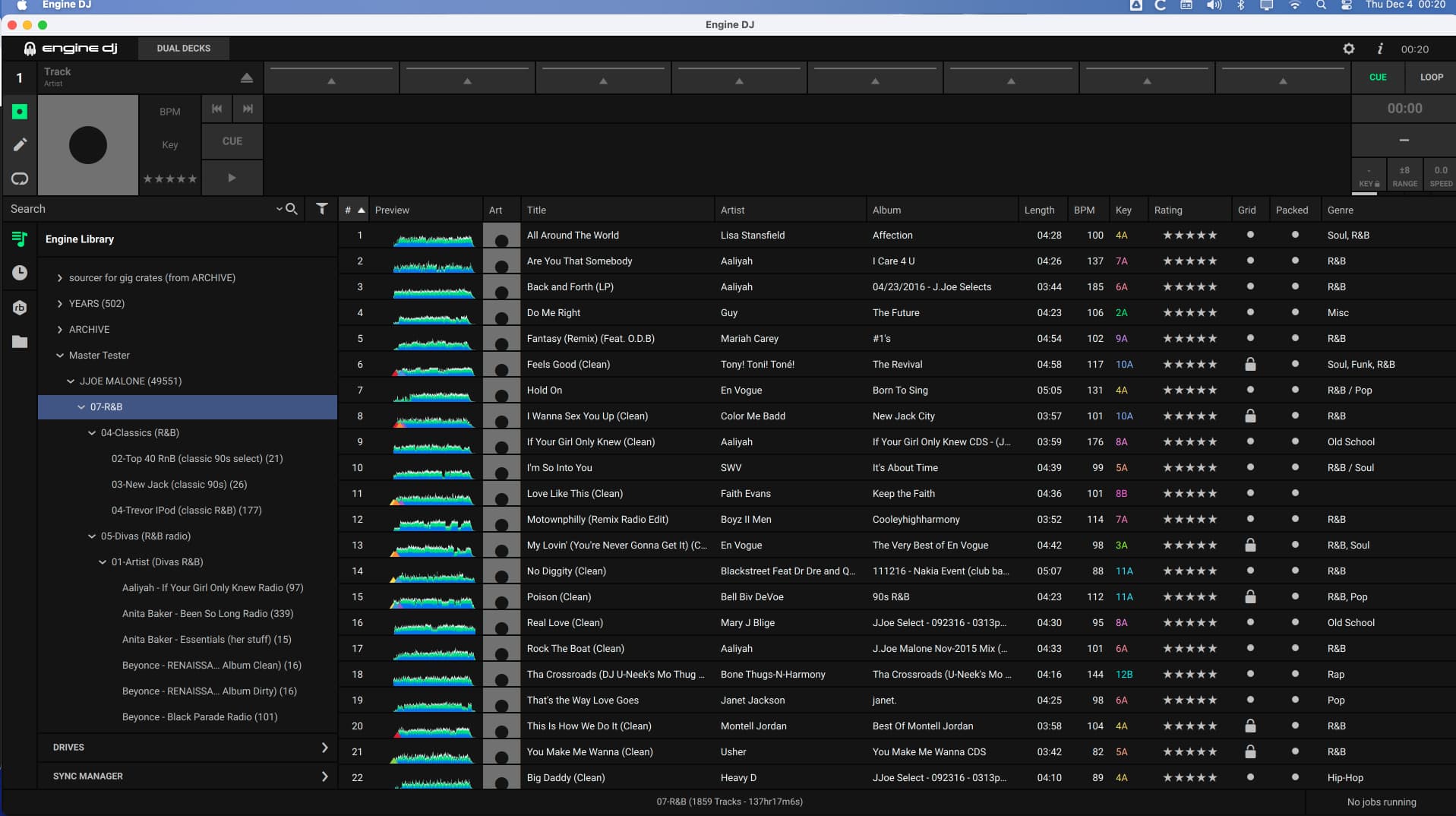Expand the YEARS (502) folder
This screenshot has height=816, width=1456.
point(60,304)
